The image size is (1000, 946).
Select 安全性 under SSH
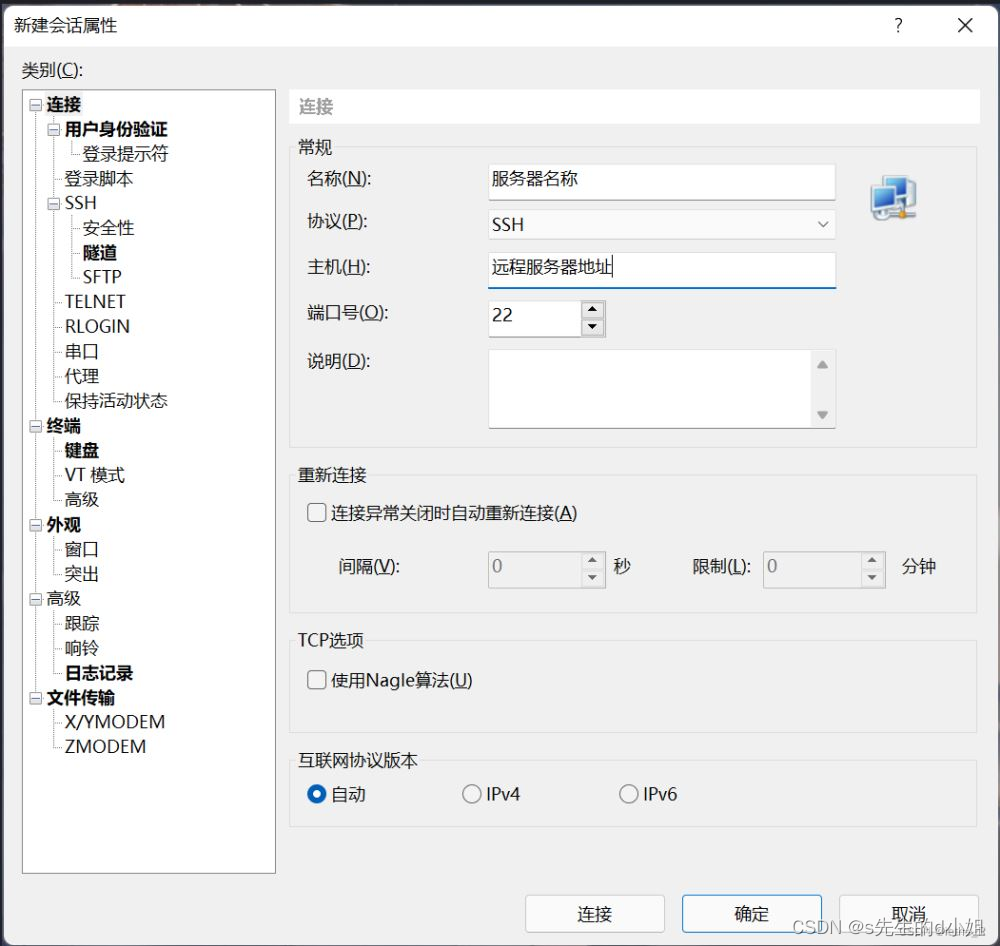pyautogui.click(x=108, y=228)
